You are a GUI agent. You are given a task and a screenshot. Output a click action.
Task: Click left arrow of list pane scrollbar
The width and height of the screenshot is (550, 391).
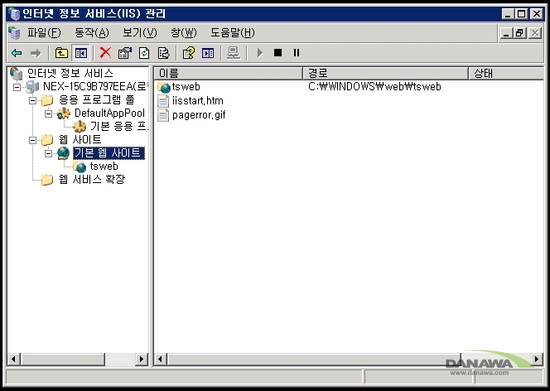tap(161, 359)
